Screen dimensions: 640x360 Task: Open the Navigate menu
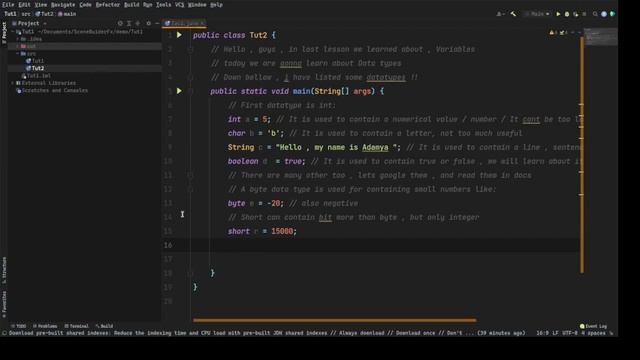click(63, 5)
